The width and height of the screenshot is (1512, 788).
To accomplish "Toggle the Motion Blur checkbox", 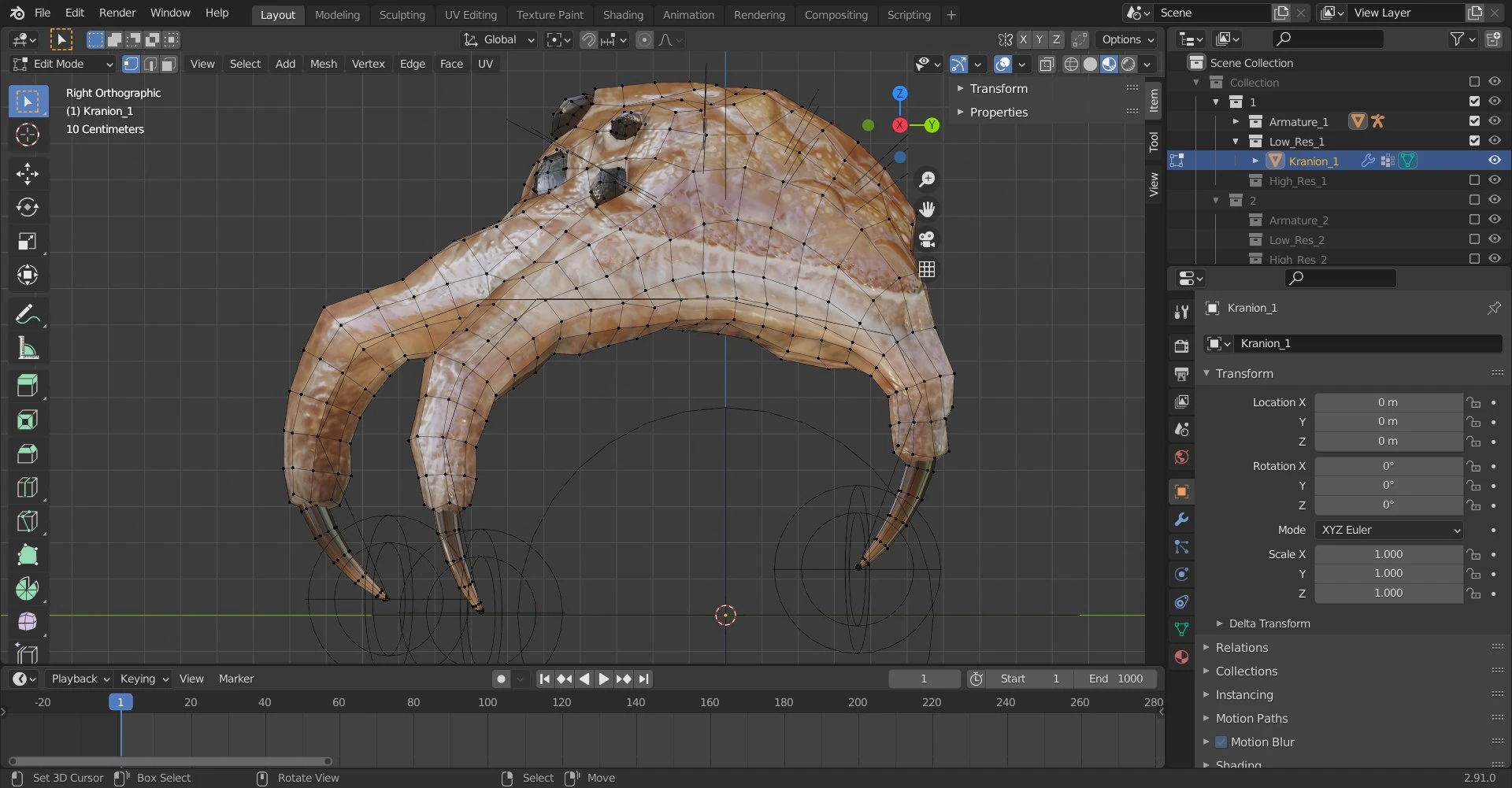I will click(x=1221, y=742).
